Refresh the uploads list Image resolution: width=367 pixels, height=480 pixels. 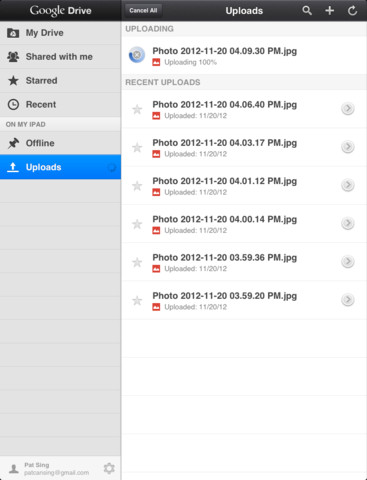pyautogui.click(x=352, y=11)
